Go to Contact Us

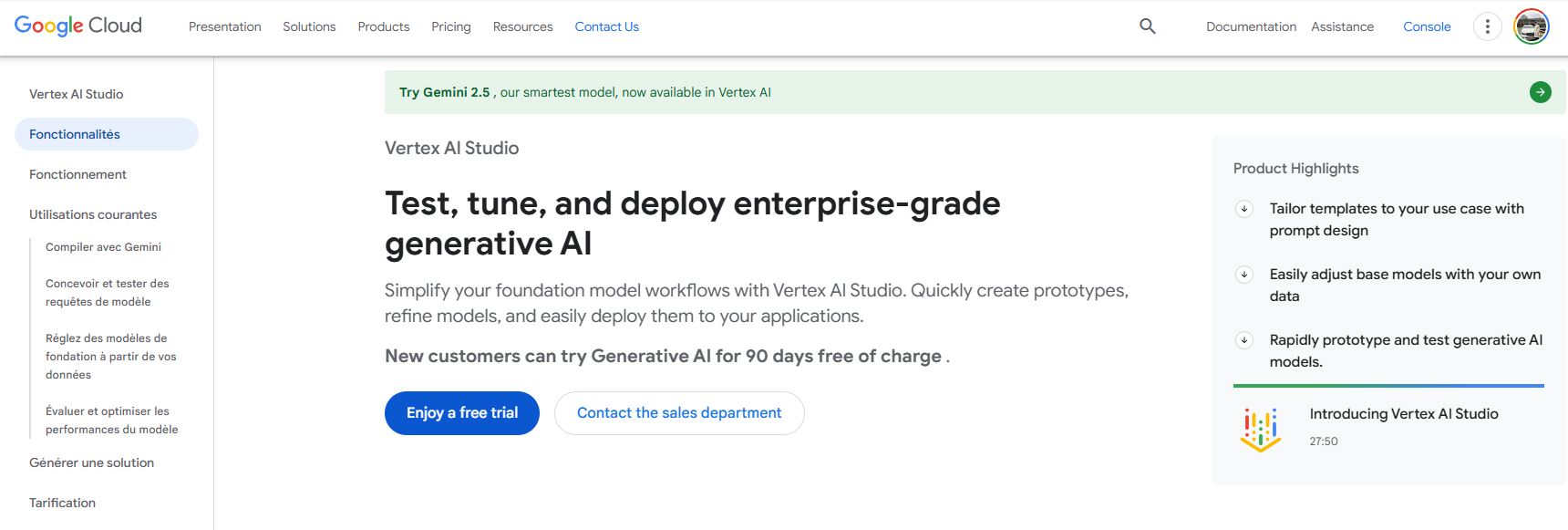[x=607, y=26]
